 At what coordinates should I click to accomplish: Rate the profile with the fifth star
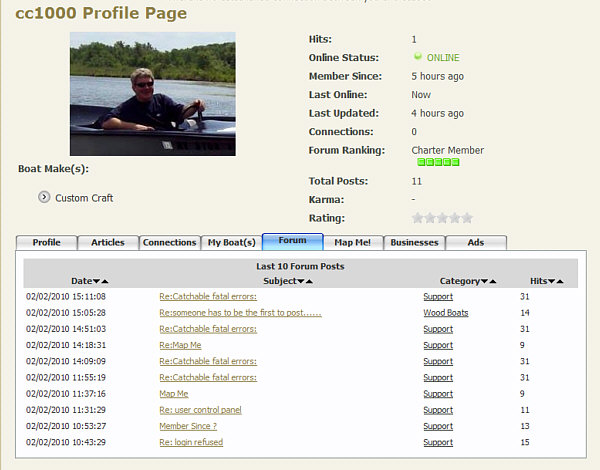coord(467,218)
